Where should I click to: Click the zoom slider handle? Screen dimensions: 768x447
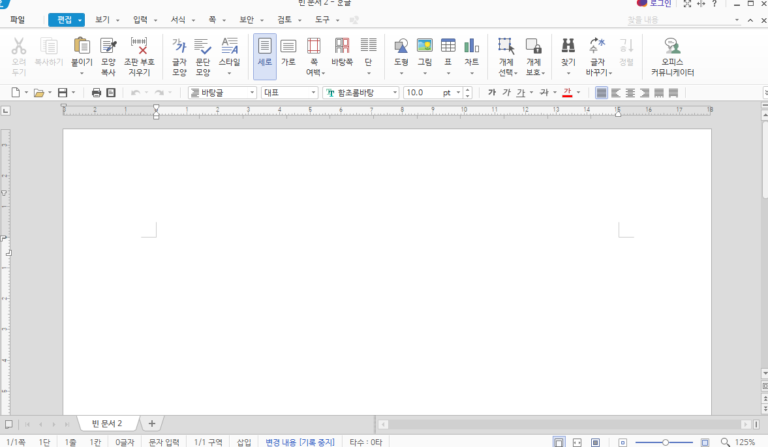tap(665, 442)
